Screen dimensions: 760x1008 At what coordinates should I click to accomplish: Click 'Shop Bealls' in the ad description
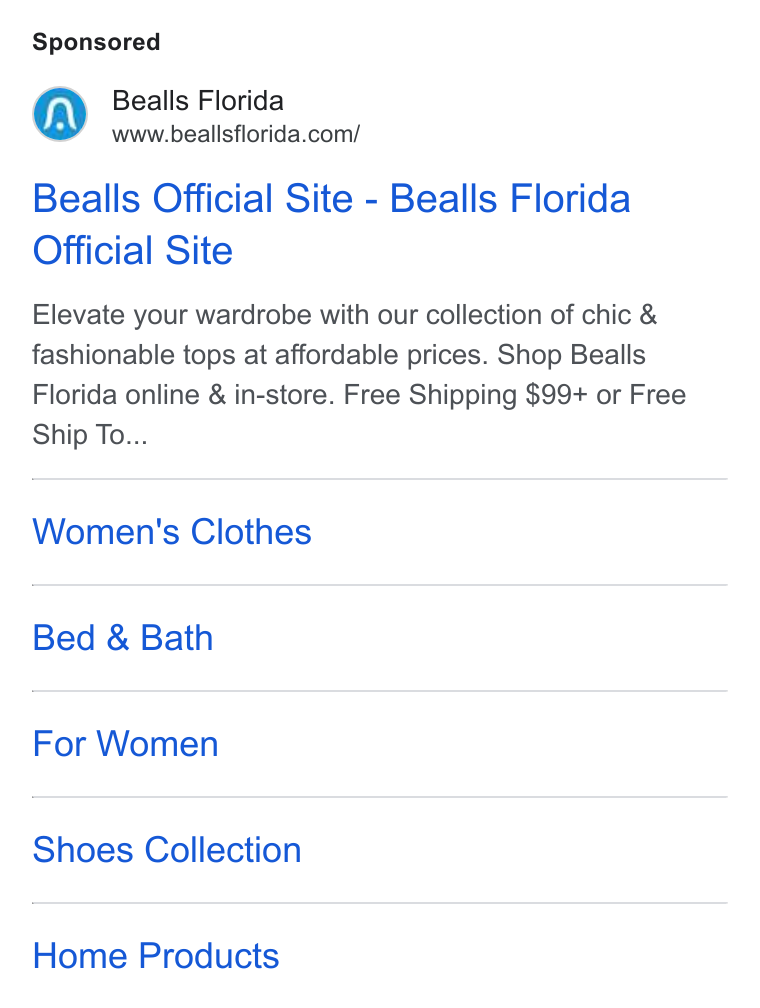[571, 355]
